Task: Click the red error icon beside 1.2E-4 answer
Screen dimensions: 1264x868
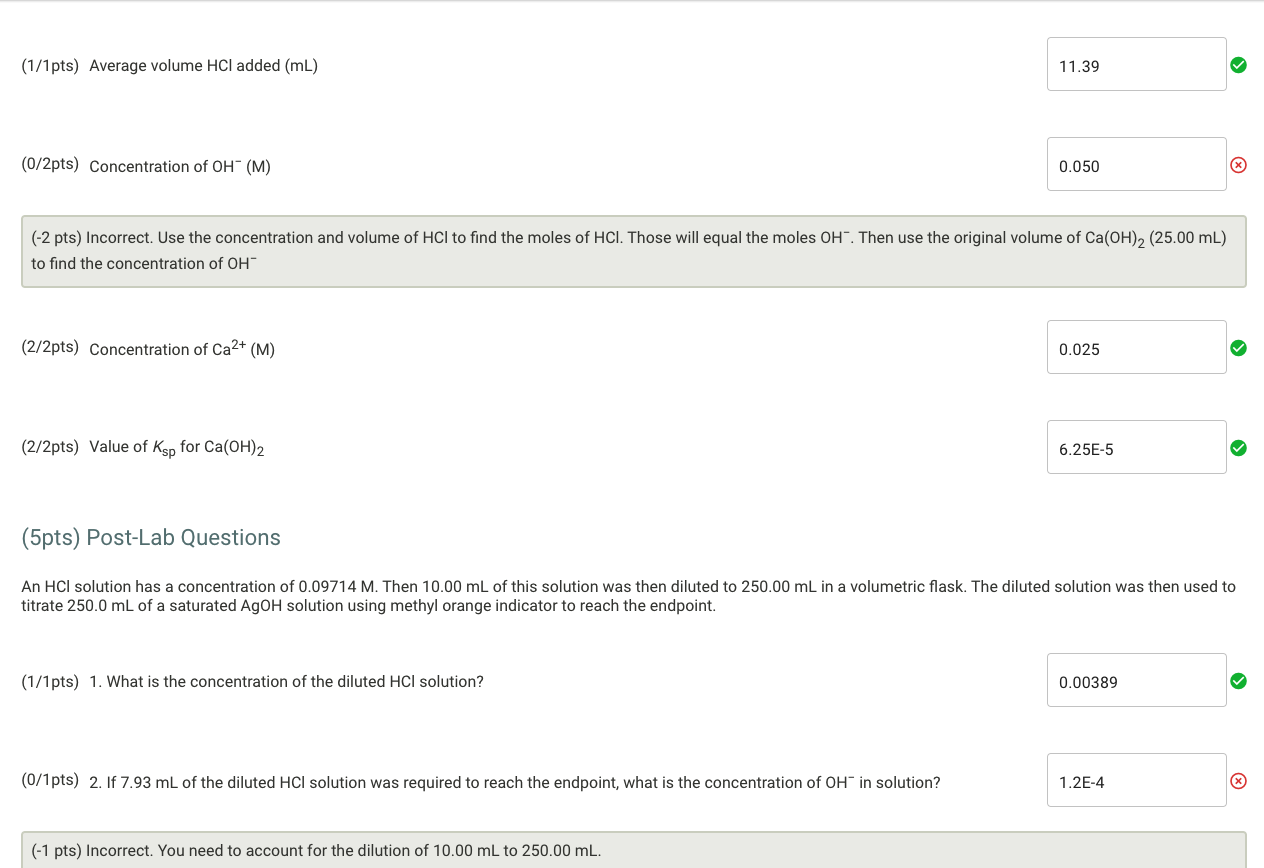Action: 1238,781
